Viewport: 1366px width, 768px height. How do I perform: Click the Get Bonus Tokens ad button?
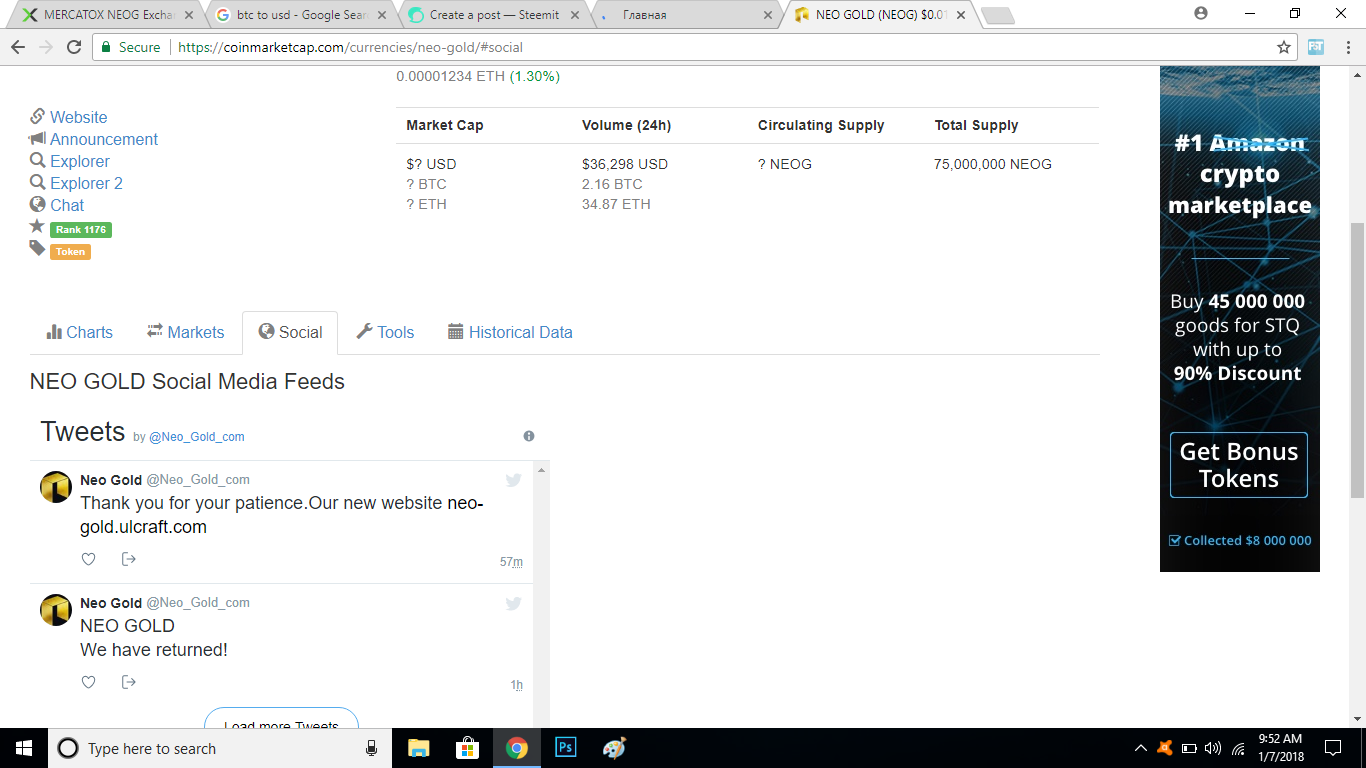click(x=1239, y=465)
